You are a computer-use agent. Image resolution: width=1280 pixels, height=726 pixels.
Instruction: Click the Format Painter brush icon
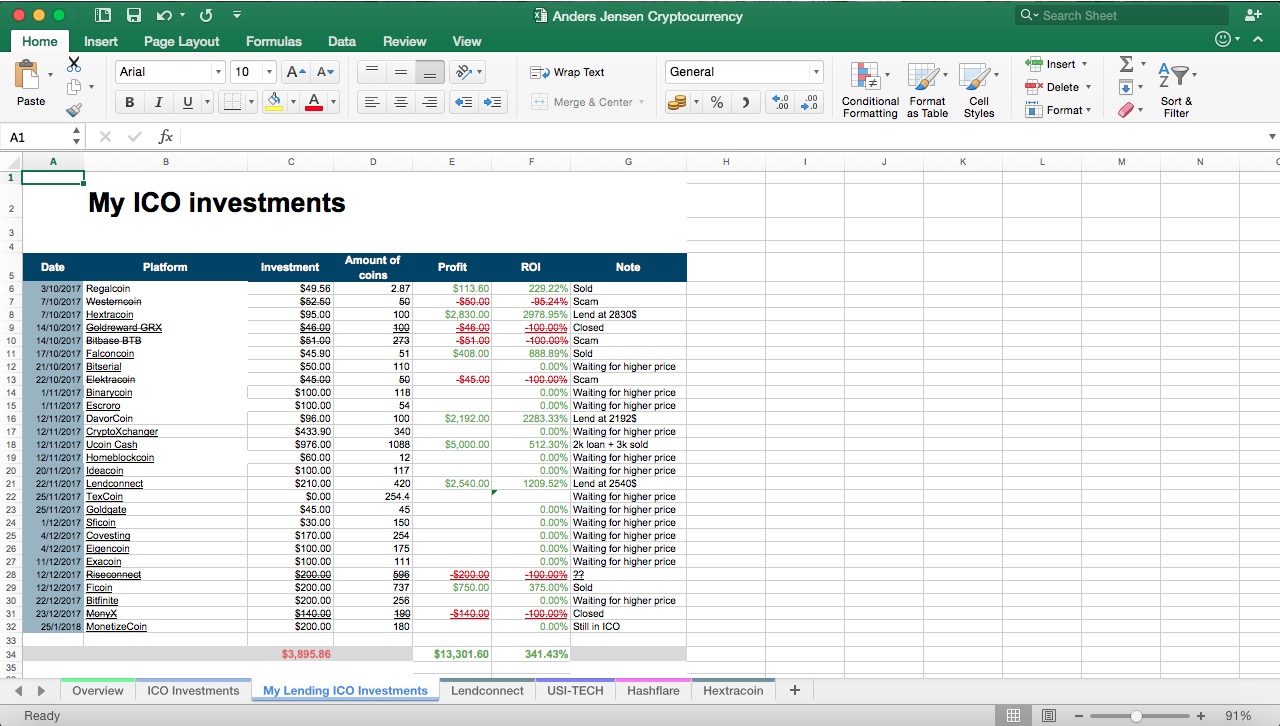74,110
